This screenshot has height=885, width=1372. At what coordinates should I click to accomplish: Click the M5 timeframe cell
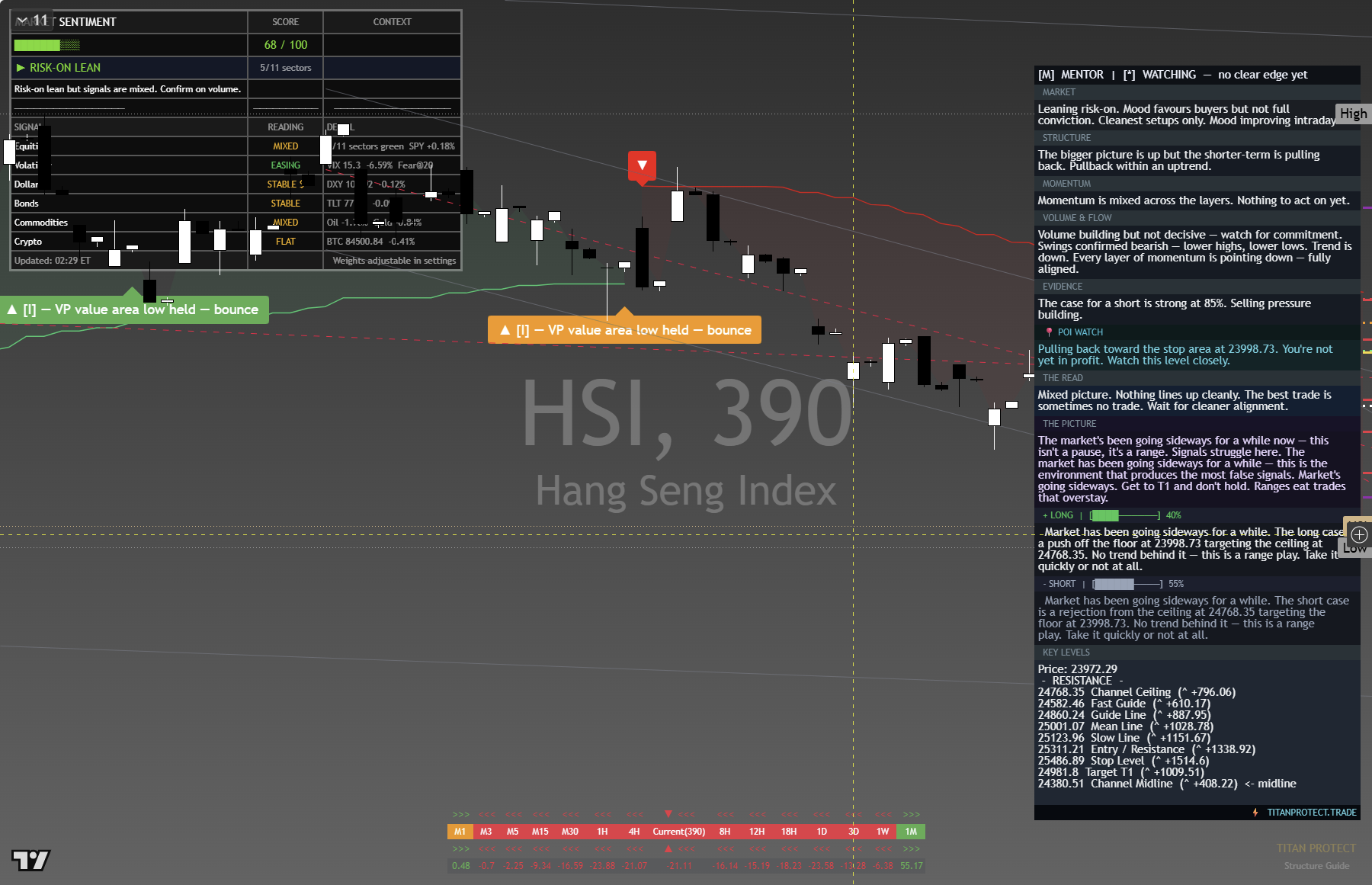(513, 832)
